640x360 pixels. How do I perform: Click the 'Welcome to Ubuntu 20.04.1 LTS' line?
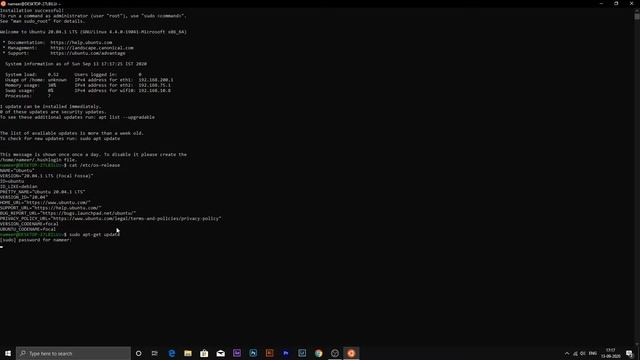click(x=93, y=32)
